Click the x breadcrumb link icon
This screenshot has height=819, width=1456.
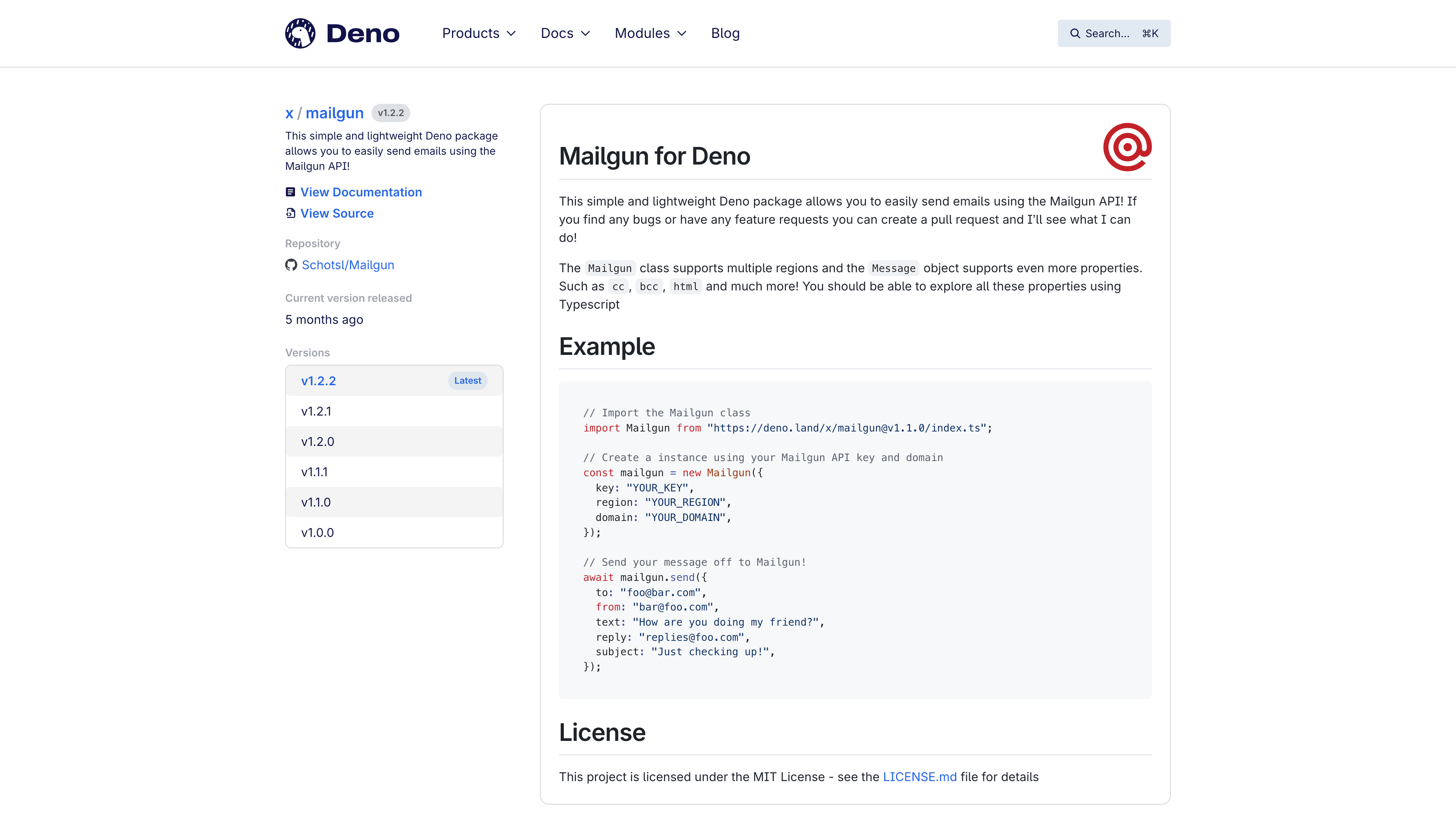coord(289,112)
